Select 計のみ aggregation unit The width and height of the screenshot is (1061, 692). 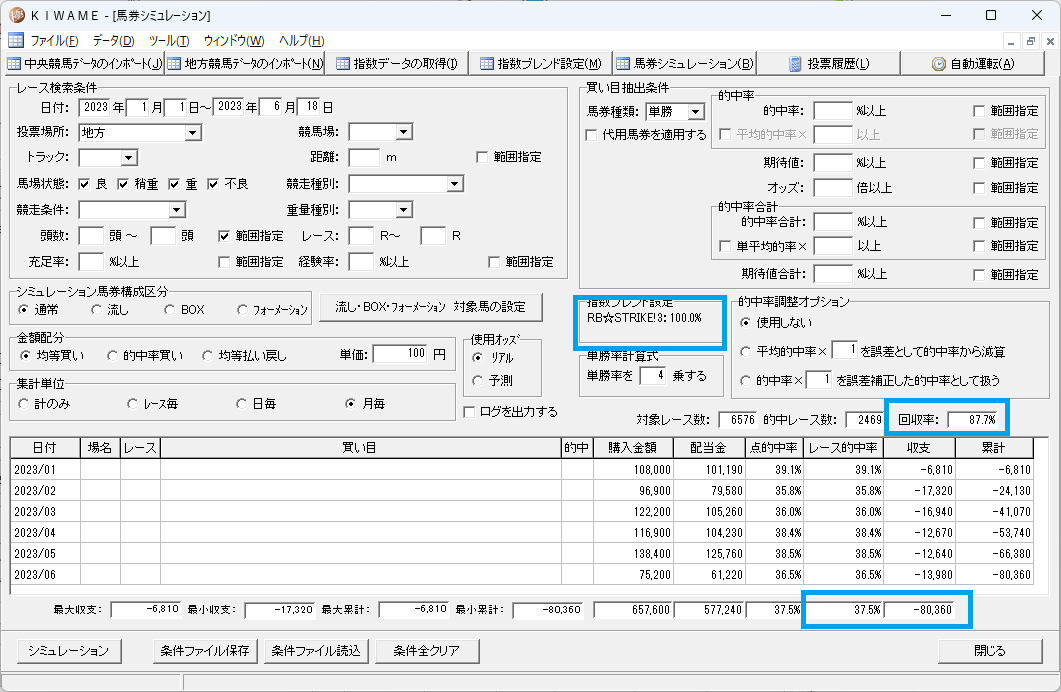24,403
